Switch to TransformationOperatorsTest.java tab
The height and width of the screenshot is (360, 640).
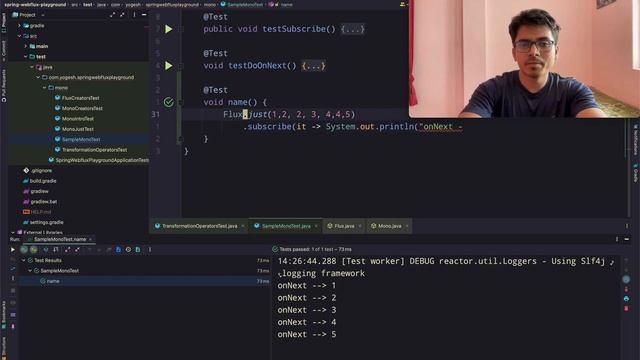point(199,226)
